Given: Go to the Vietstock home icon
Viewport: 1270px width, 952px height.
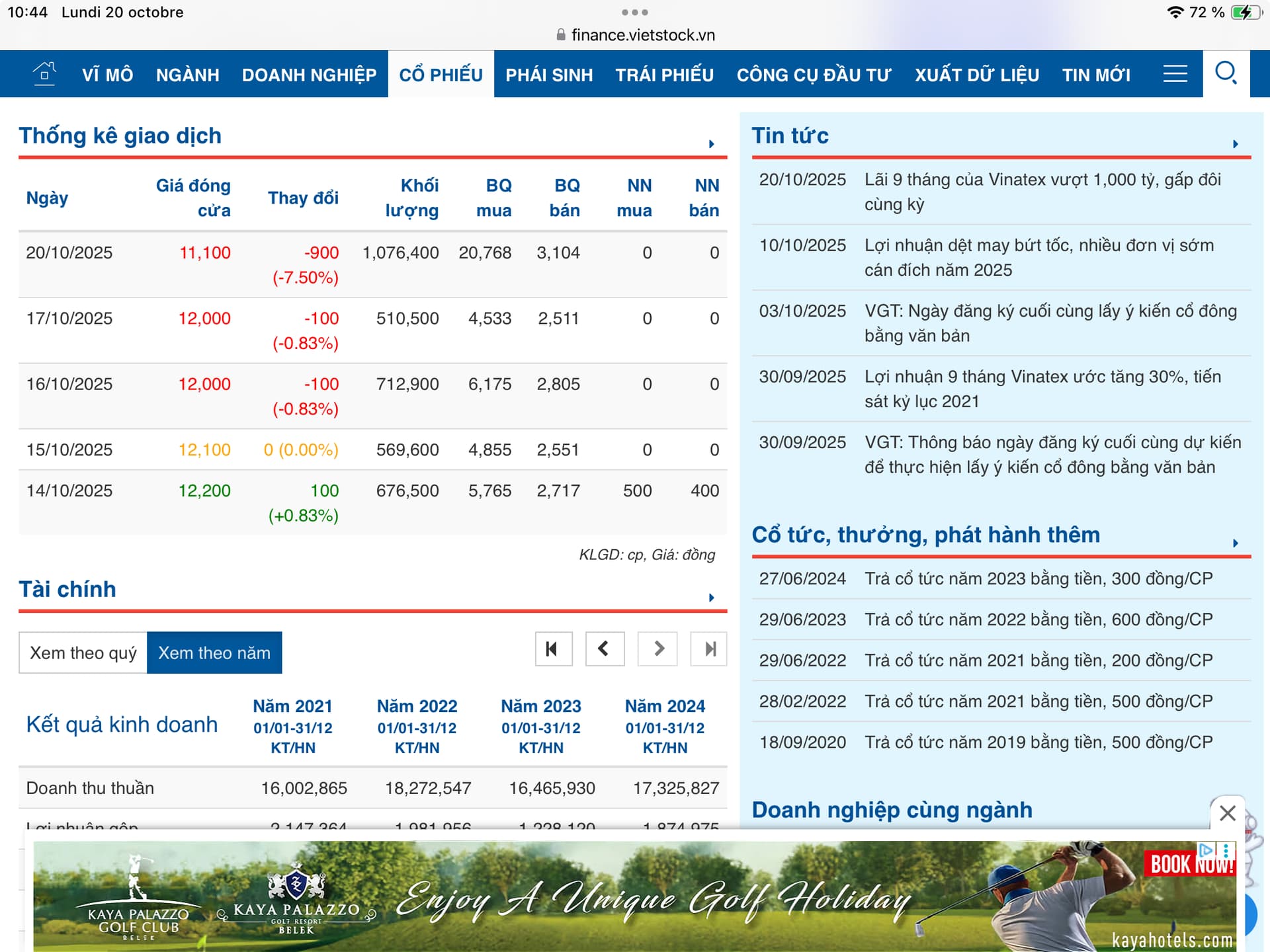Looking at the screenshot, I should [x=44, y=73].
